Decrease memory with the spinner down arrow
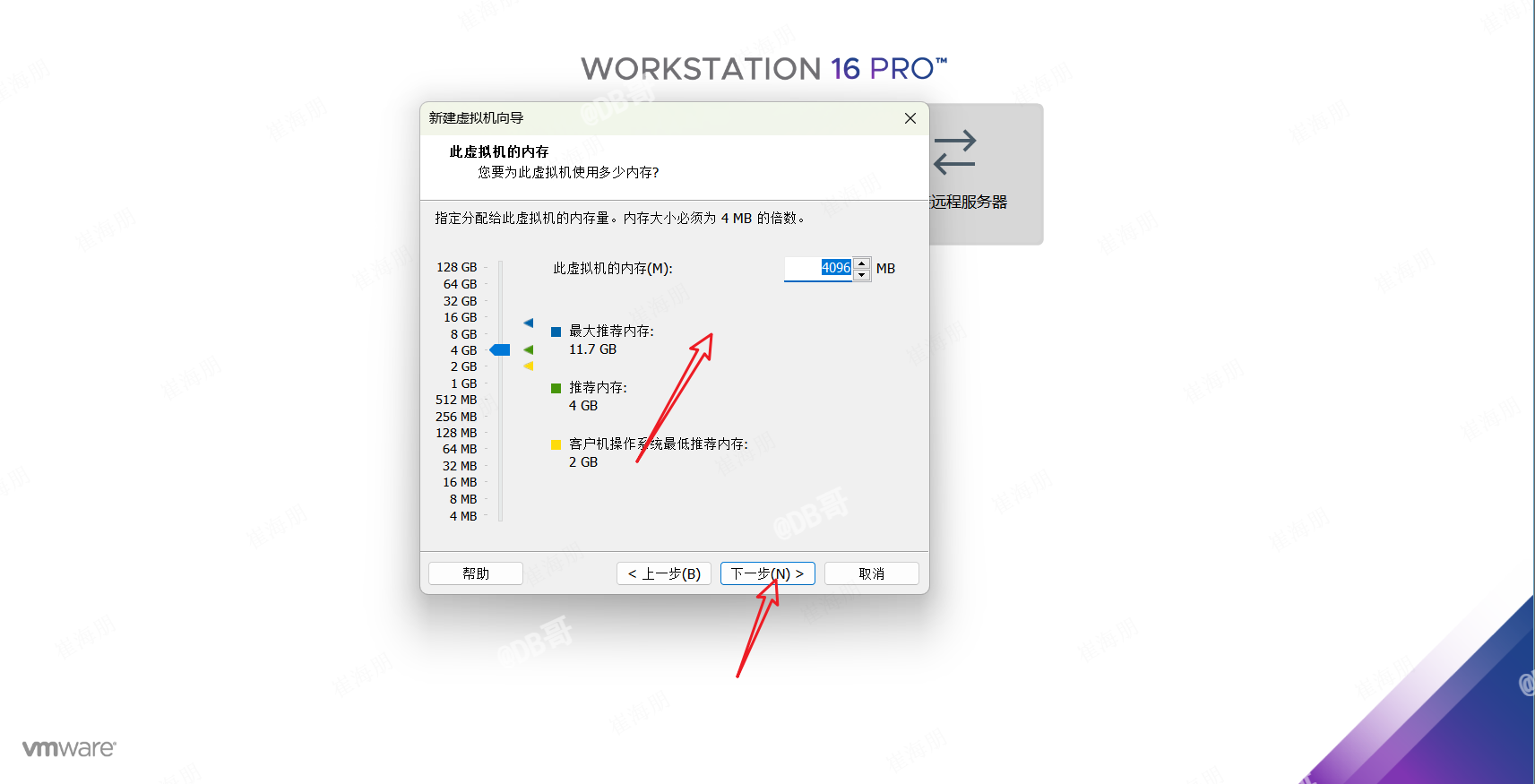Image resolution: width=1535 pixels, height=784 pixels. (x=862, y=275)
